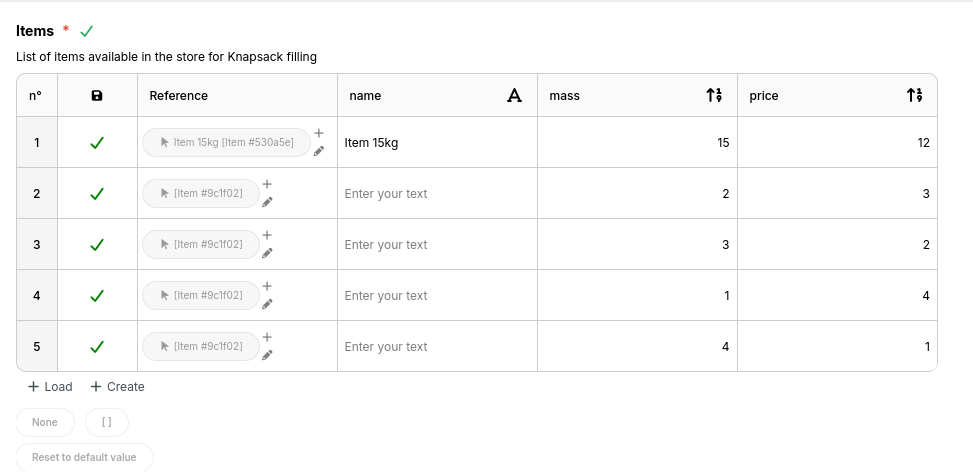Viewport: 973px width, 476px height.
Task: Click the pencil edit icon in row 1
Action: (319, 151)
